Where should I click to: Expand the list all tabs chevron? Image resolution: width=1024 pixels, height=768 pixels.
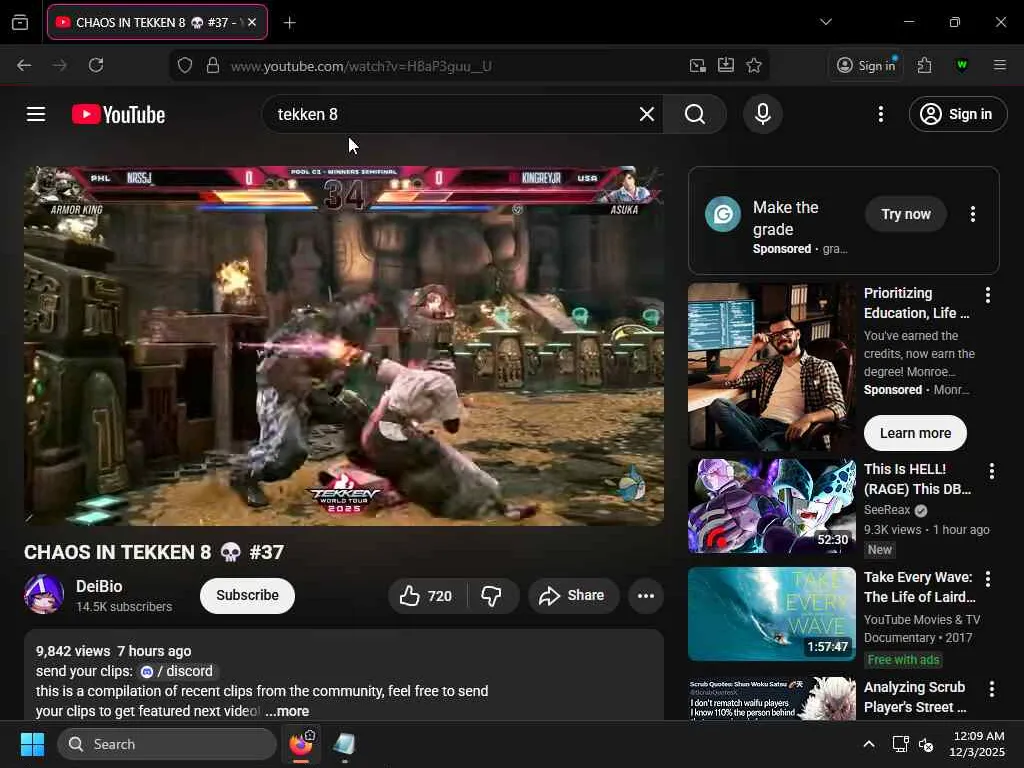pos(825,22)
